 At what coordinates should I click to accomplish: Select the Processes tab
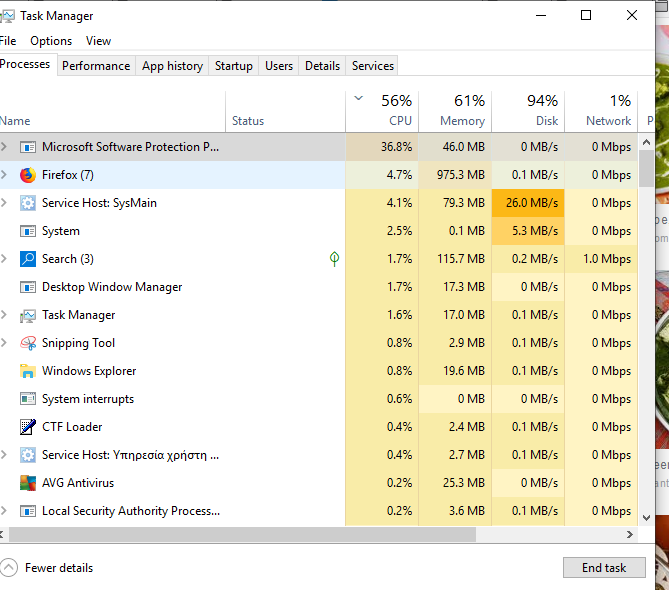[x=26, y=64]
